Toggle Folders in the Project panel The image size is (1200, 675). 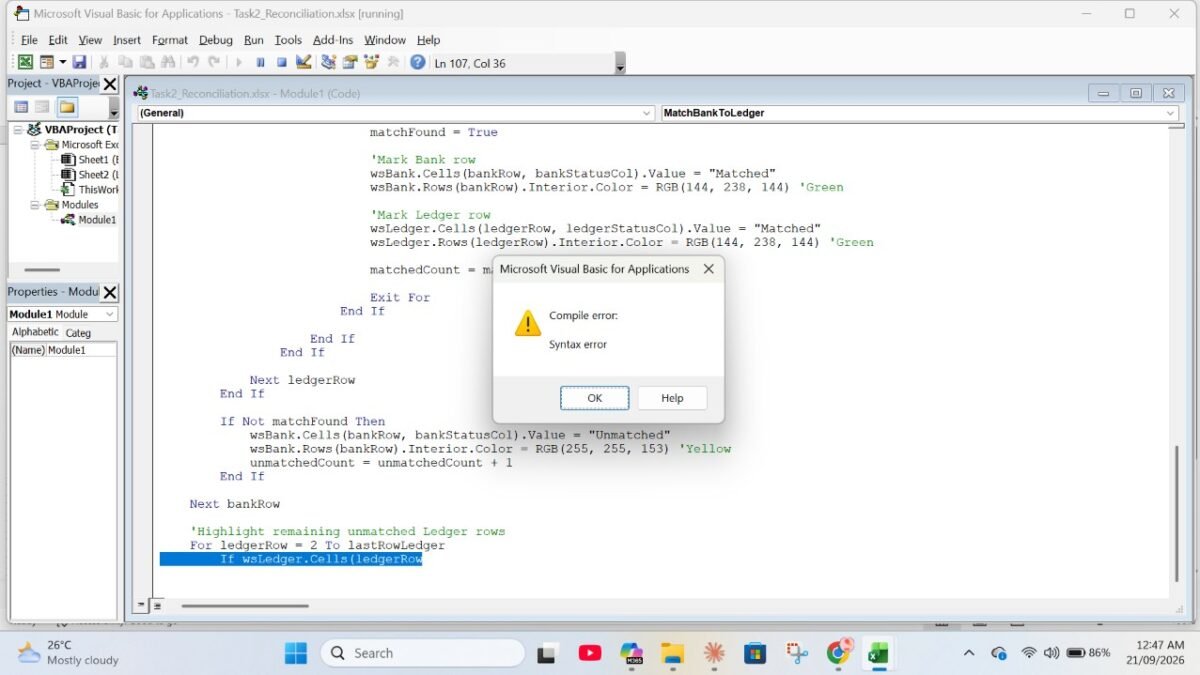(67, 107)
